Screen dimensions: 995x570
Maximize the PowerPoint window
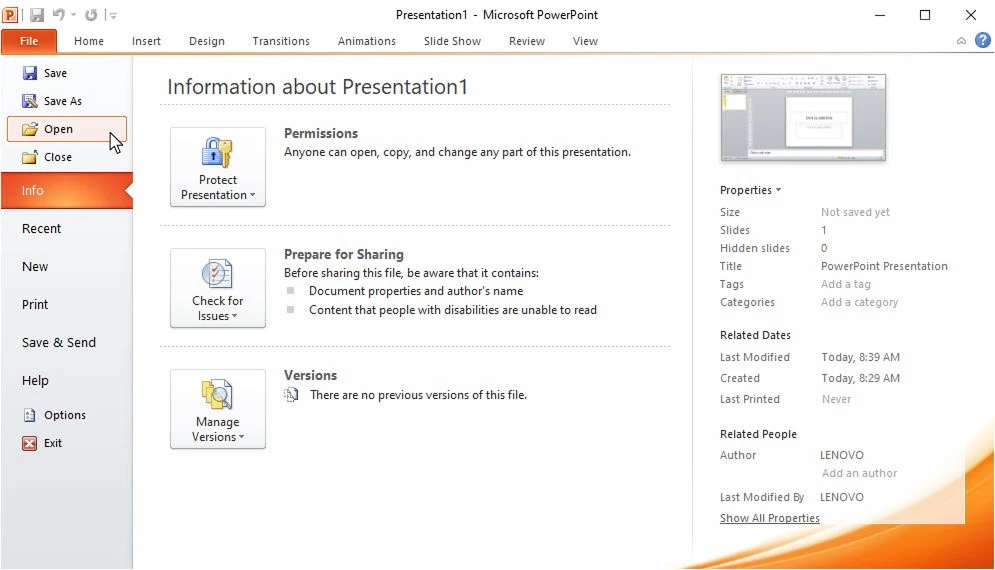[925, 15]
